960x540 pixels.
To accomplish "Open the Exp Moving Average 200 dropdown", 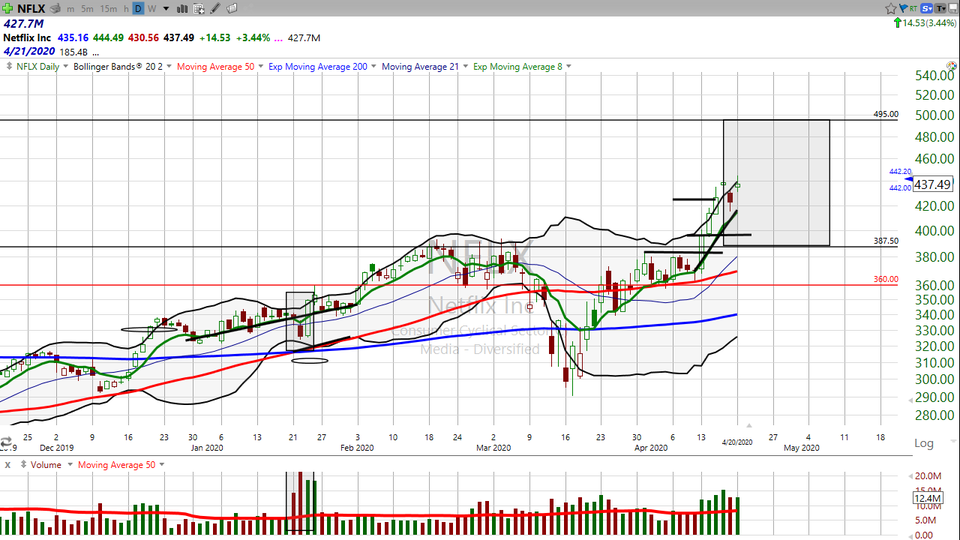I will click(x=373, y=66).
